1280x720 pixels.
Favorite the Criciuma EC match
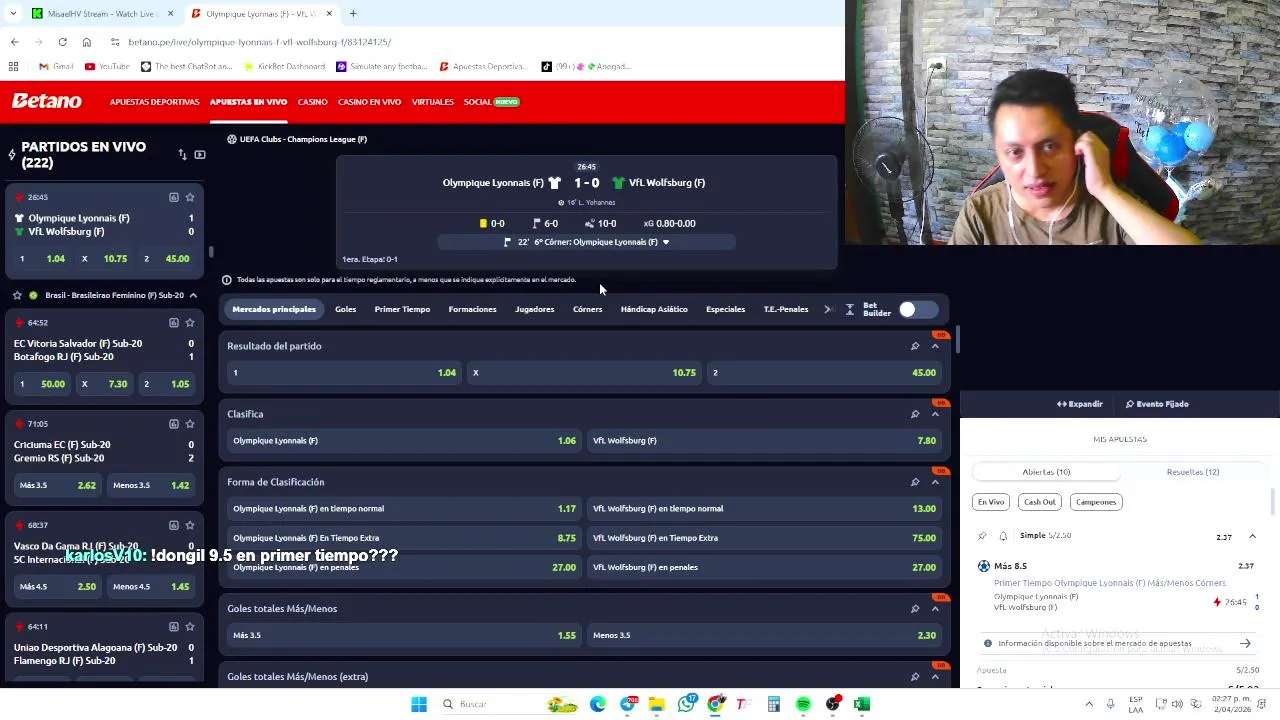coord(190,423)
